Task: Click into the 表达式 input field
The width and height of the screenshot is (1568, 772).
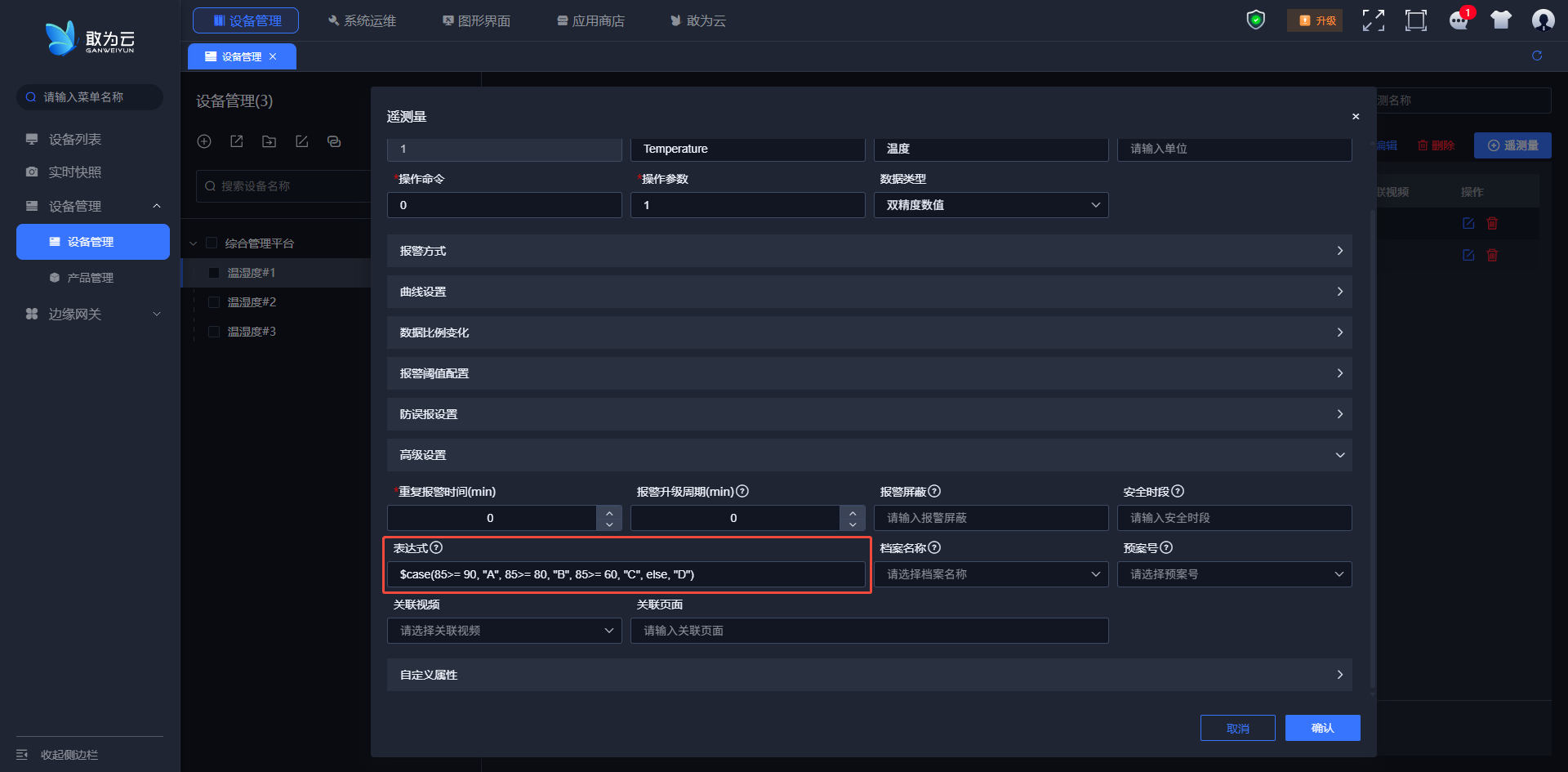Action: tap(626, 574)
